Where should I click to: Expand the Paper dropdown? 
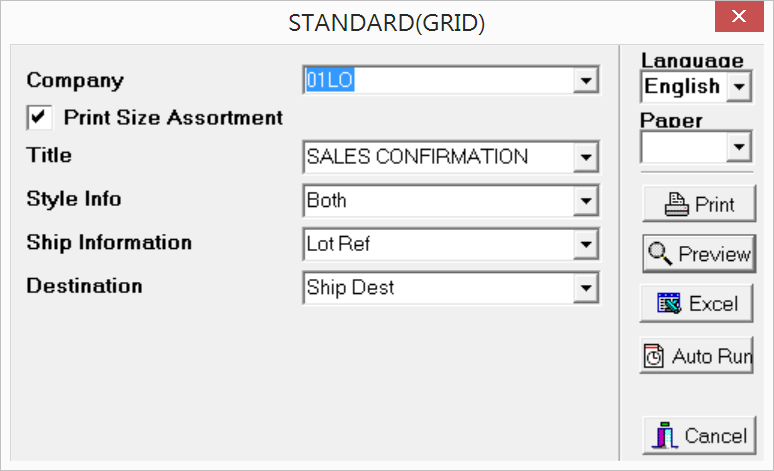tap(739, 147)
